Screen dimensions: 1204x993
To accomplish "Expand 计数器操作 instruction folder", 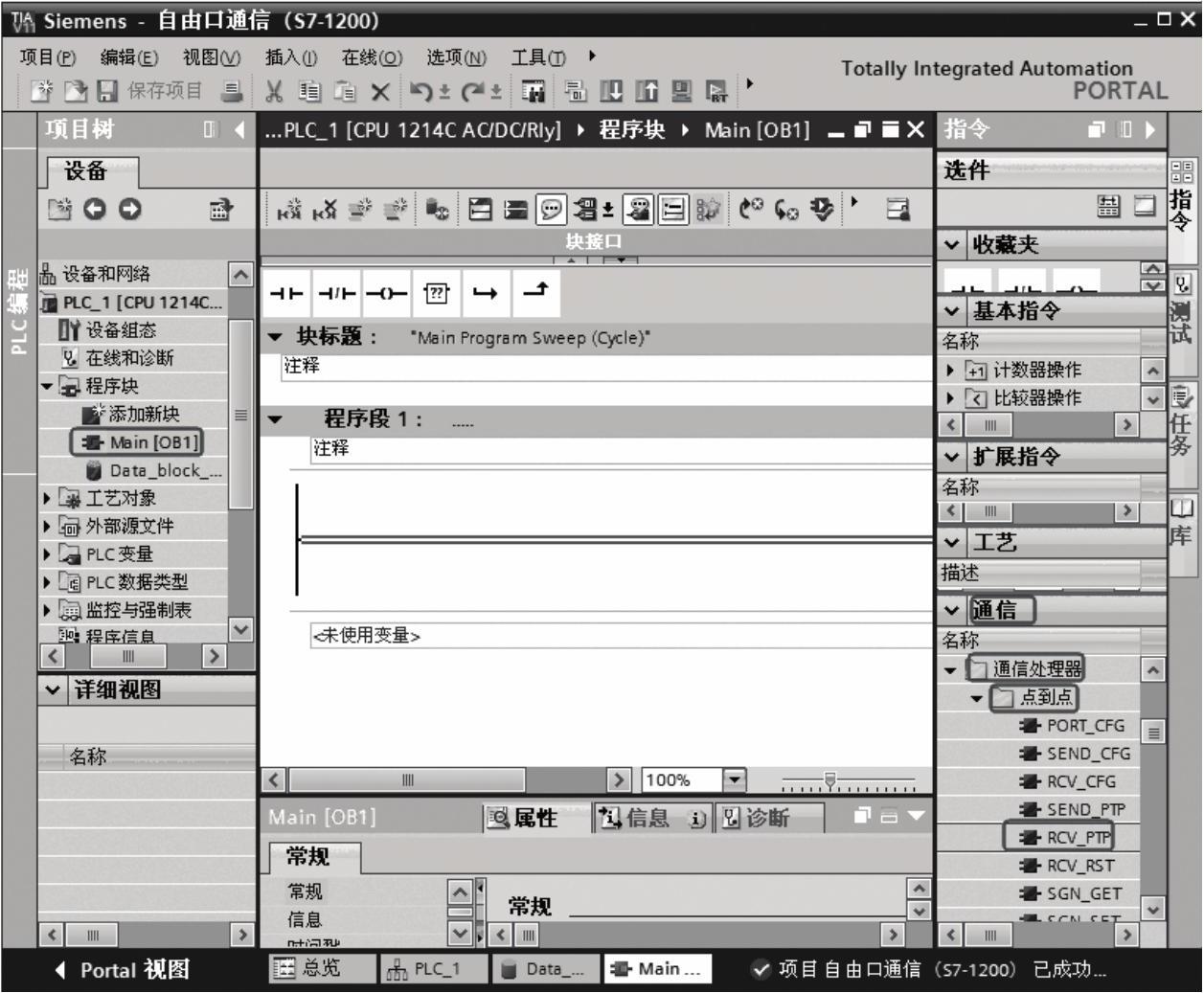I will (950, 370).
